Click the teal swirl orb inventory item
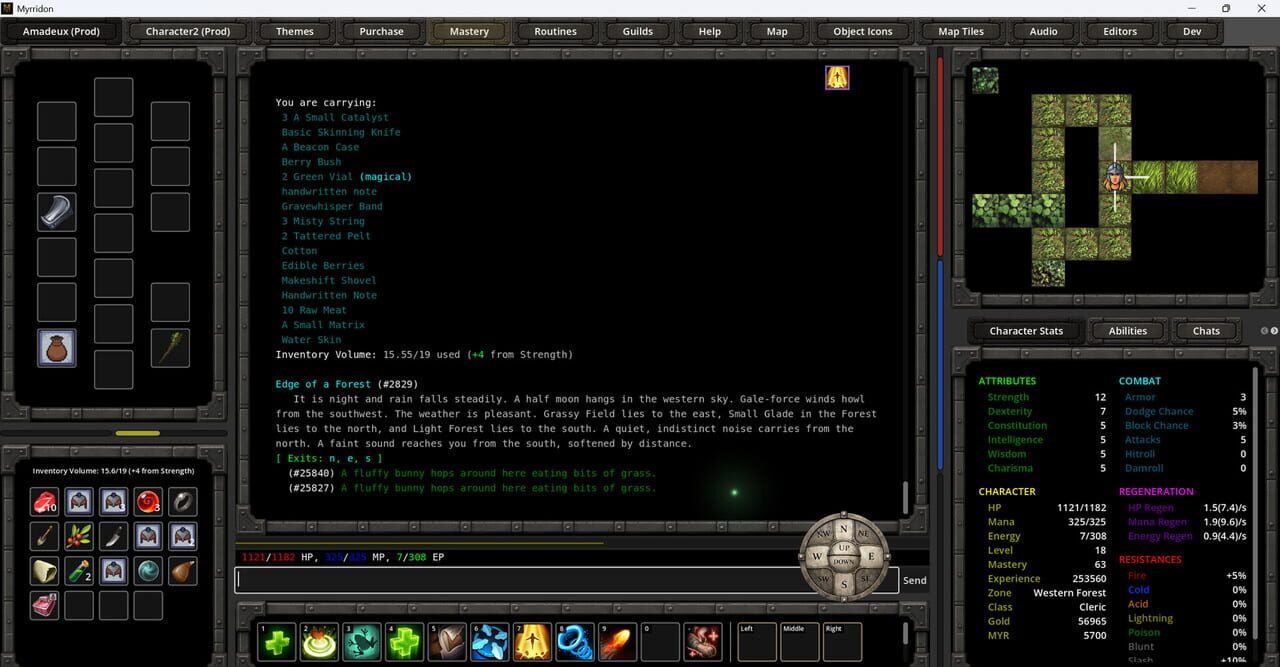This screenshot has width=1280, height=667. coord(148,571)
